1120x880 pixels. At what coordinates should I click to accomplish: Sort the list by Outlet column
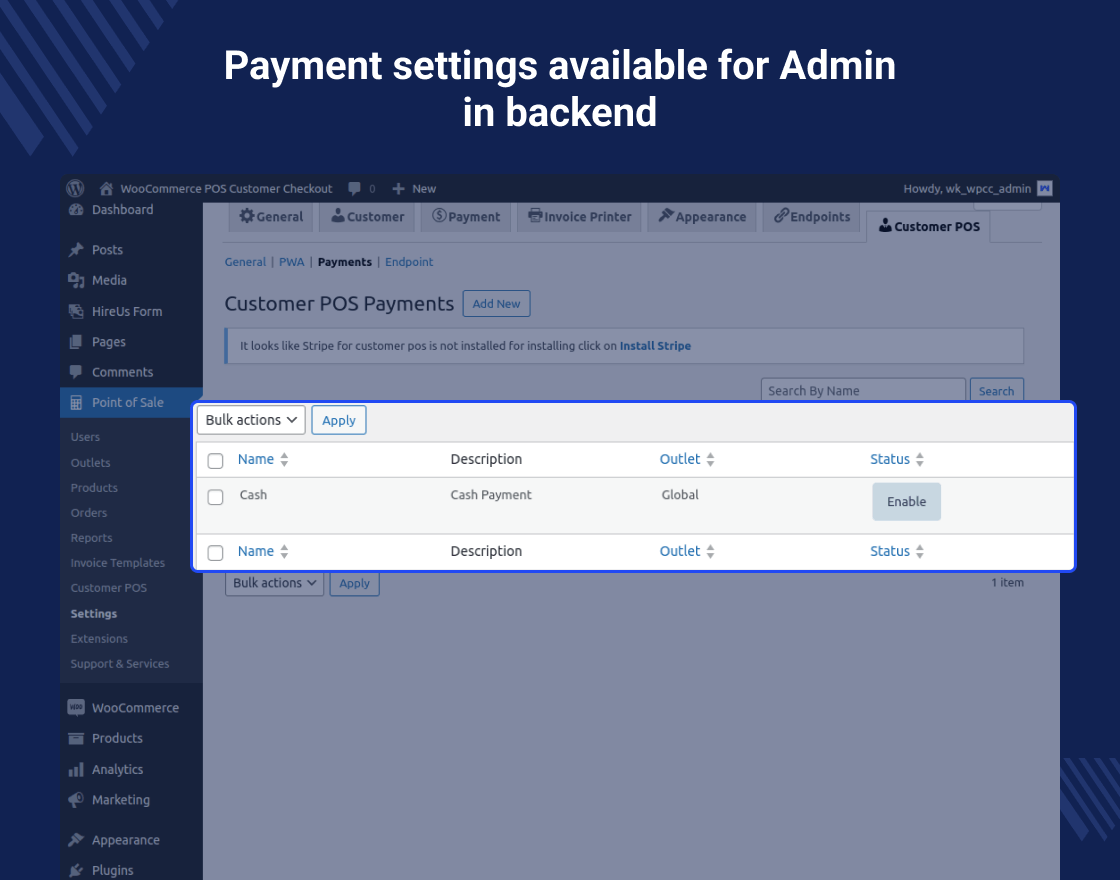pyautogui.click(x=680, y=459)
